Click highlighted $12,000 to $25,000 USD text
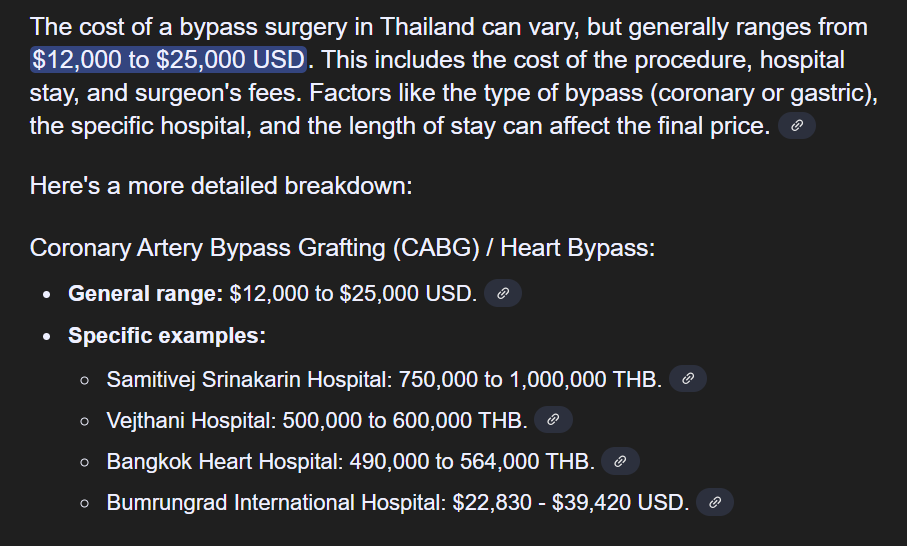Viewport: 907px width, 546px height. 168,60
